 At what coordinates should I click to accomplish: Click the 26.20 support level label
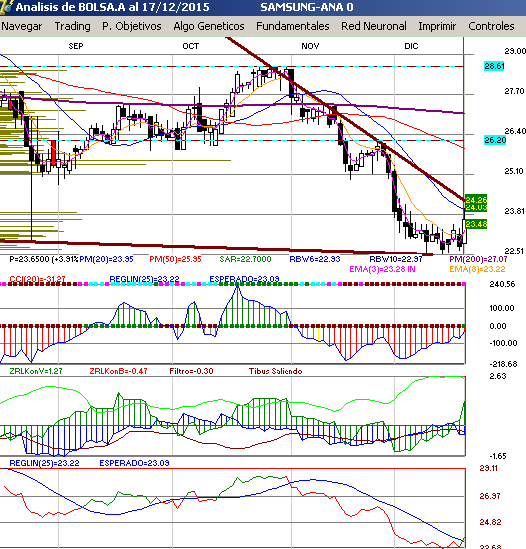(495, 140)
